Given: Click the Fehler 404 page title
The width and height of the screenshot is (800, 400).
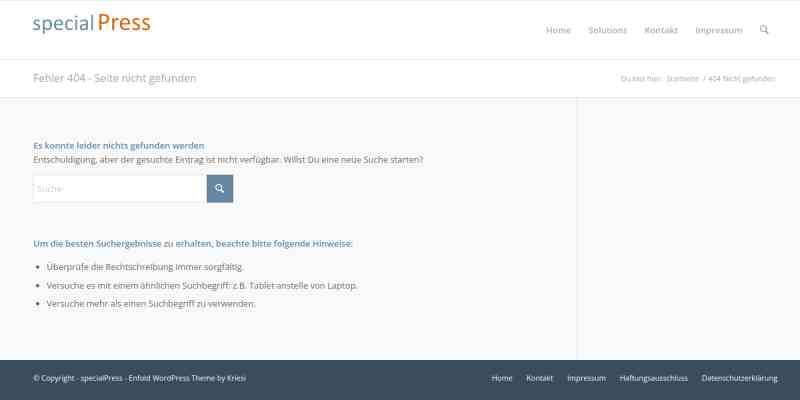Looking at the screenshot, I should point(114,78).
